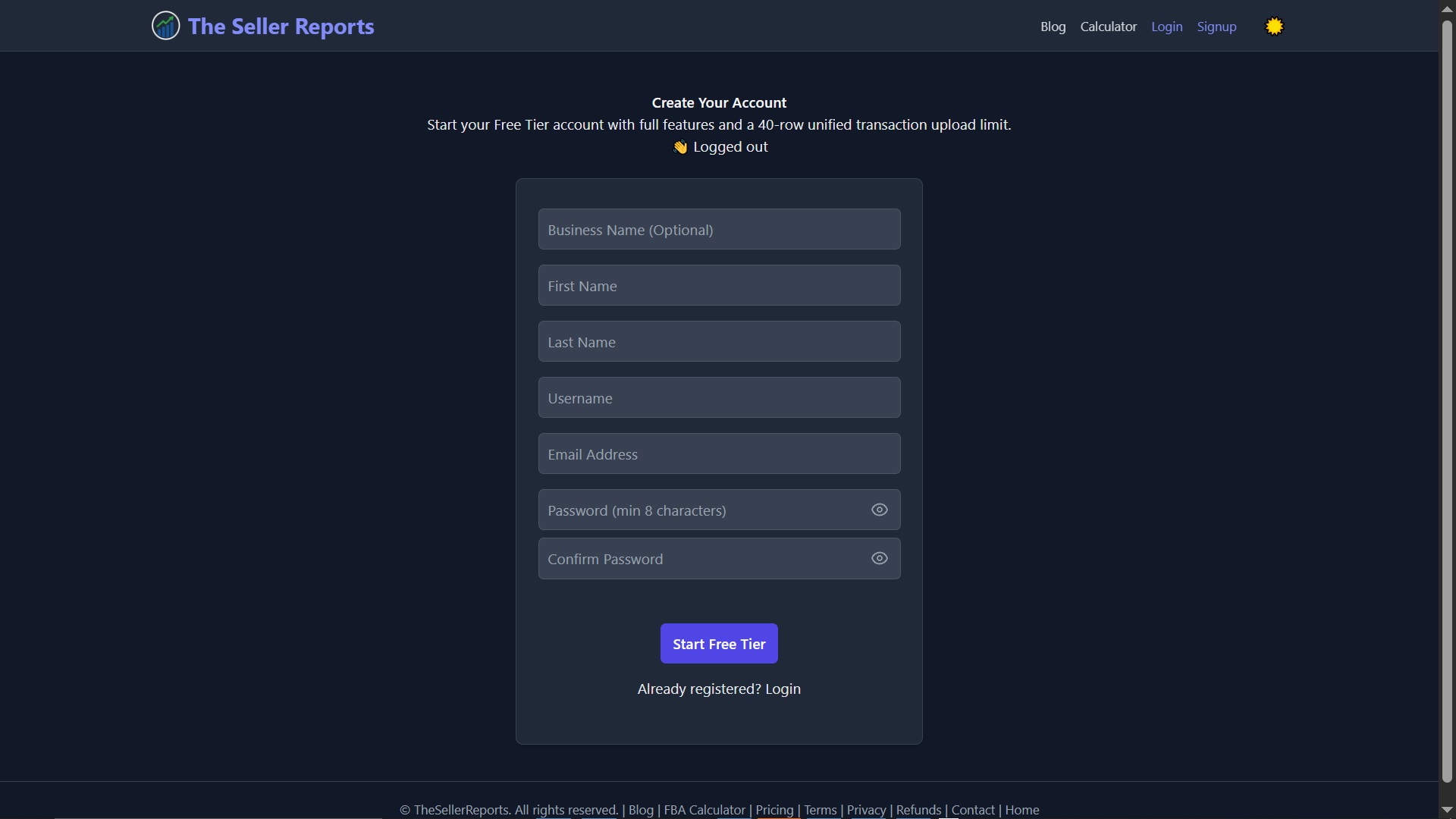Open the footer Blog link
Screen dimensions: 1456x819
click(641, 810)
